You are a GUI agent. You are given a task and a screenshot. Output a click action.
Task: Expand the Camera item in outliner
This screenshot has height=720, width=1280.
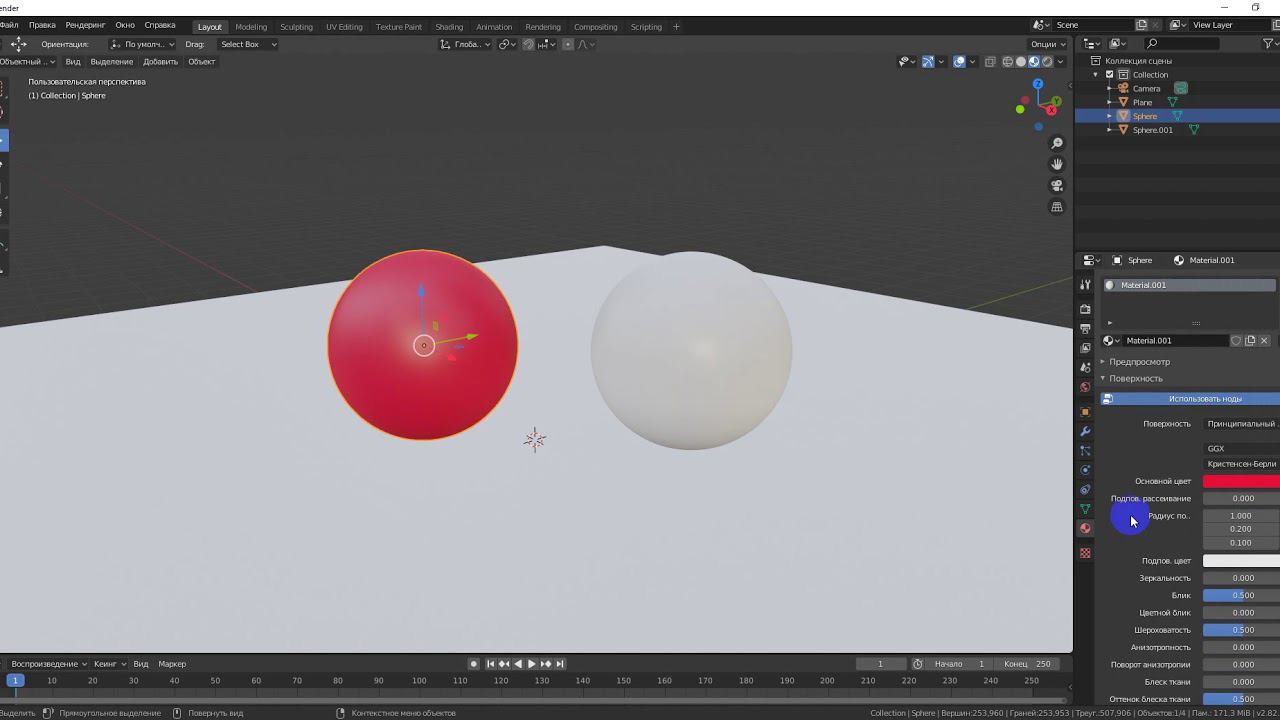click(1110, 89)
